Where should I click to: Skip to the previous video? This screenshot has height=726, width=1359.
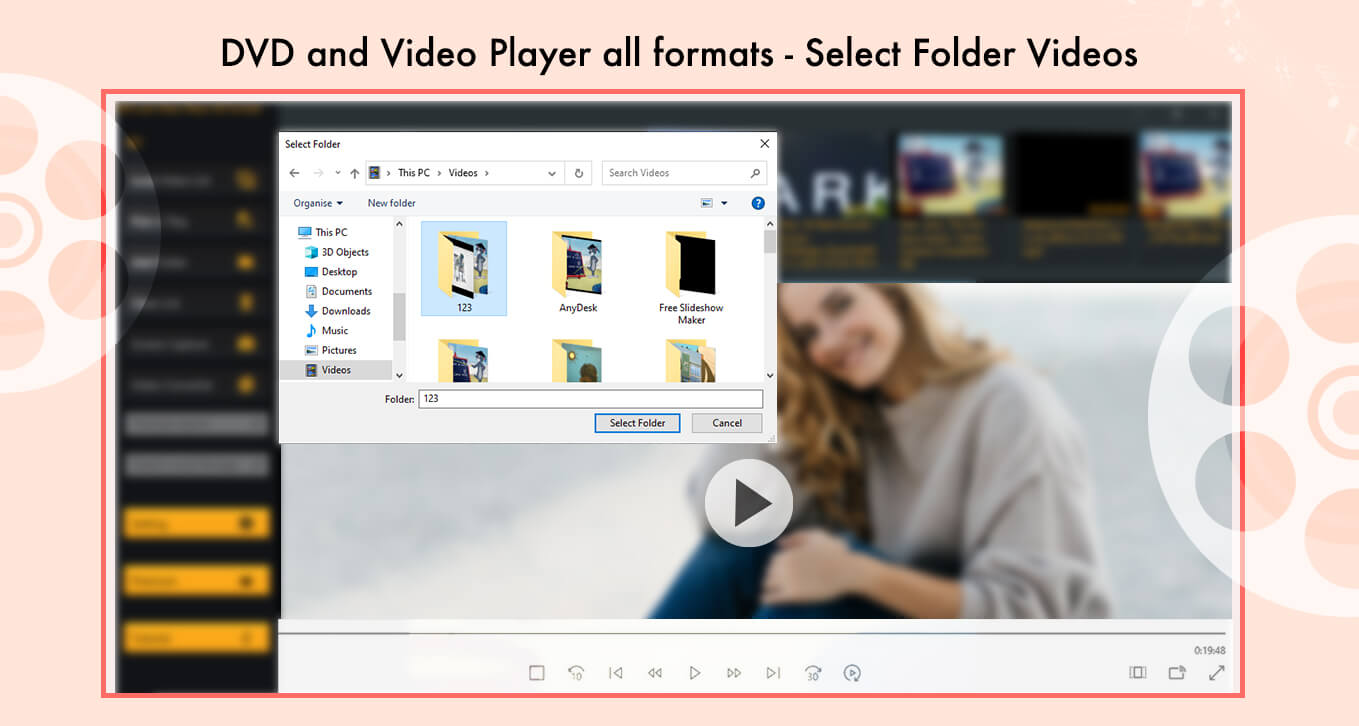point(616,673)
